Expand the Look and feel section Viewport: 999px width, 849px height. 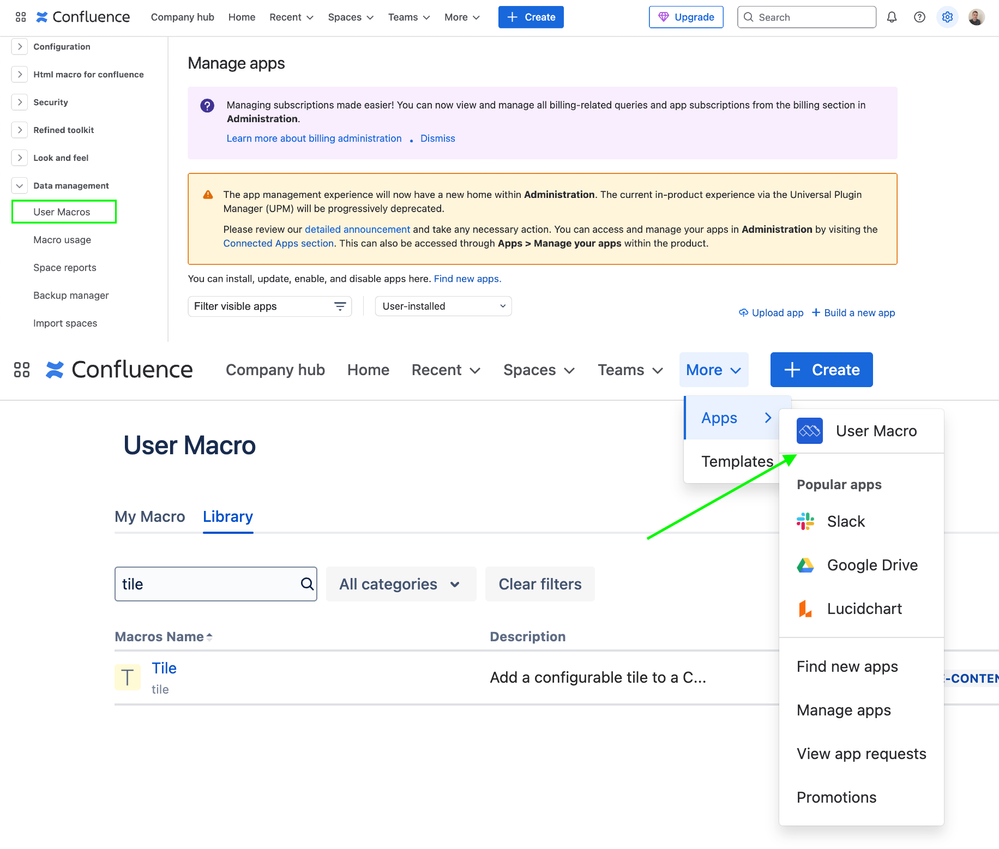[x=20, y=158]
